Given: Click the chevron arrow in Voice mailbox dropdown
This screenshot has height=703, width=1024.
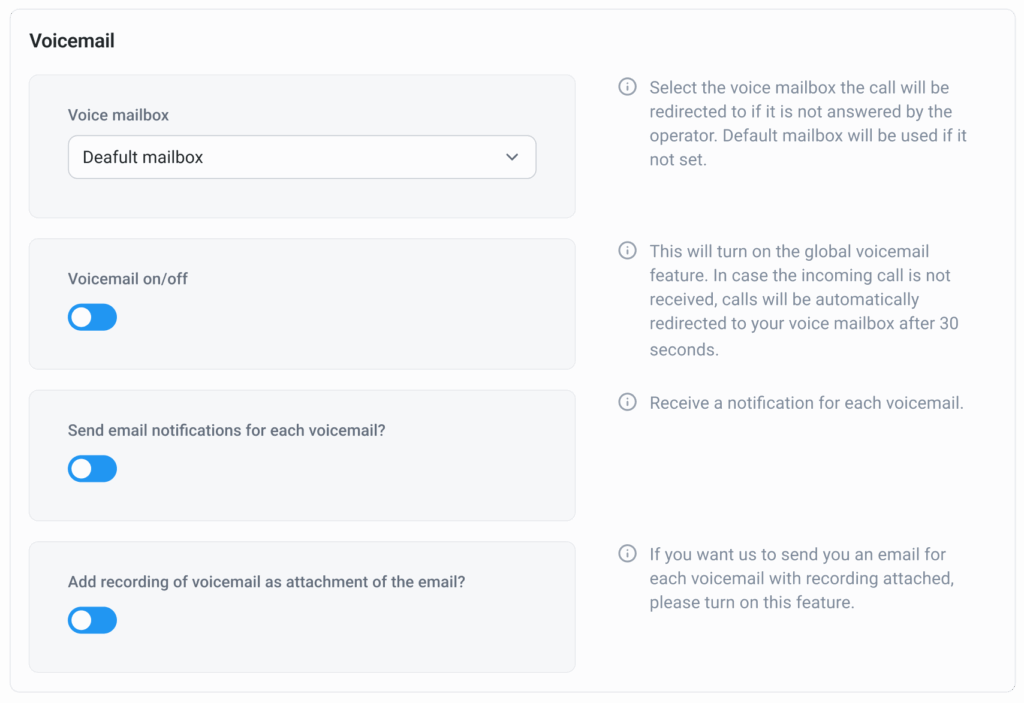Looking at the screenshot, I should pyautogui.click(x=512, y=157).
